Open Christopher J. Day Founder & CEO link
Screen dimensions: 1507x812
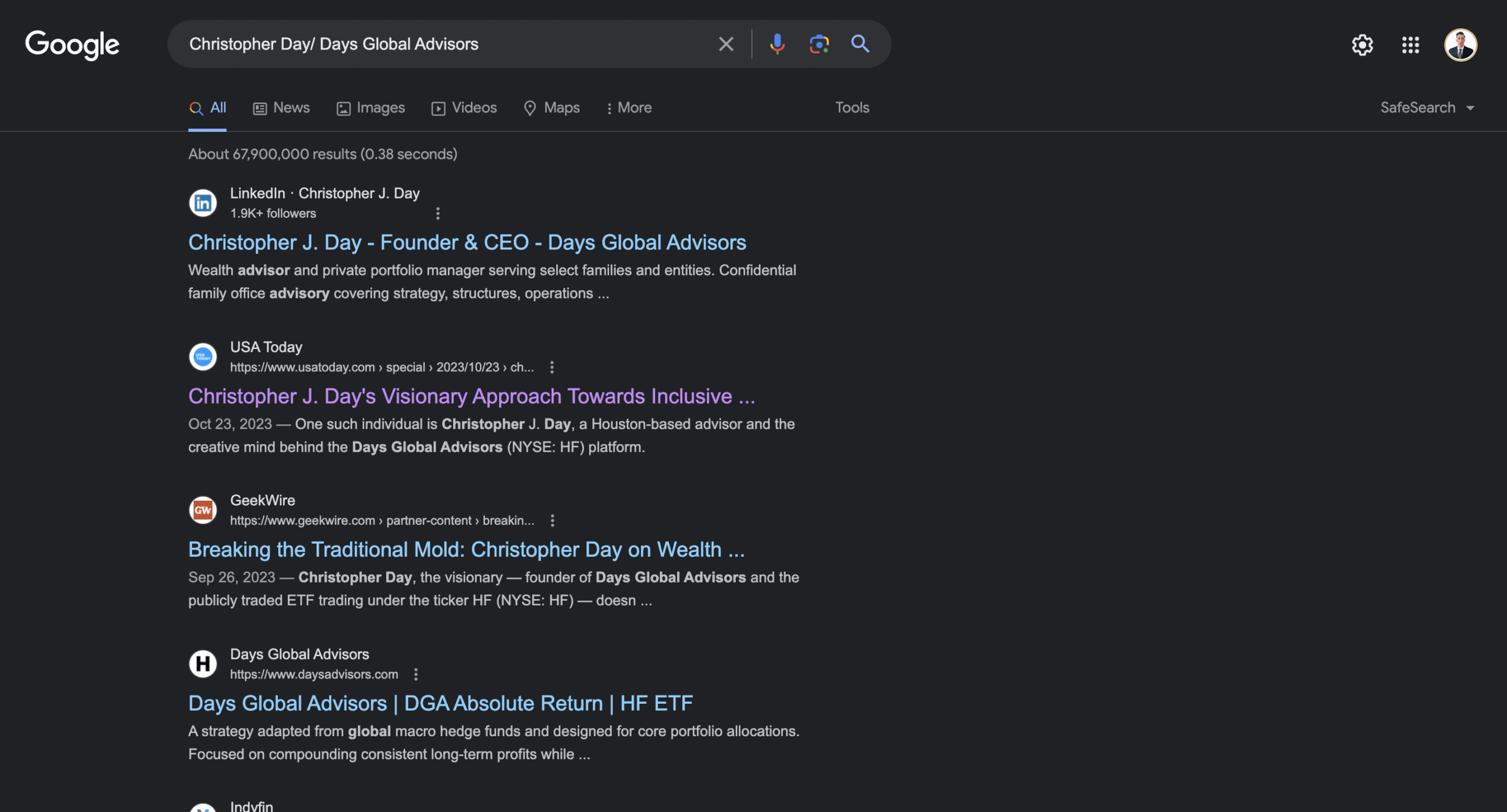(x=467, y=242)
